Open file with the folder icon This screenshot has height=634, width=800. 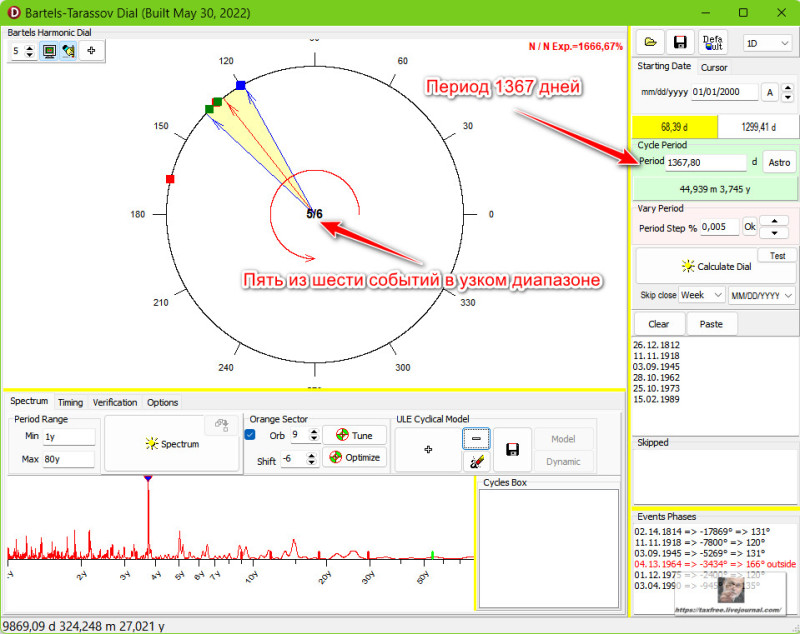point(650,42)
